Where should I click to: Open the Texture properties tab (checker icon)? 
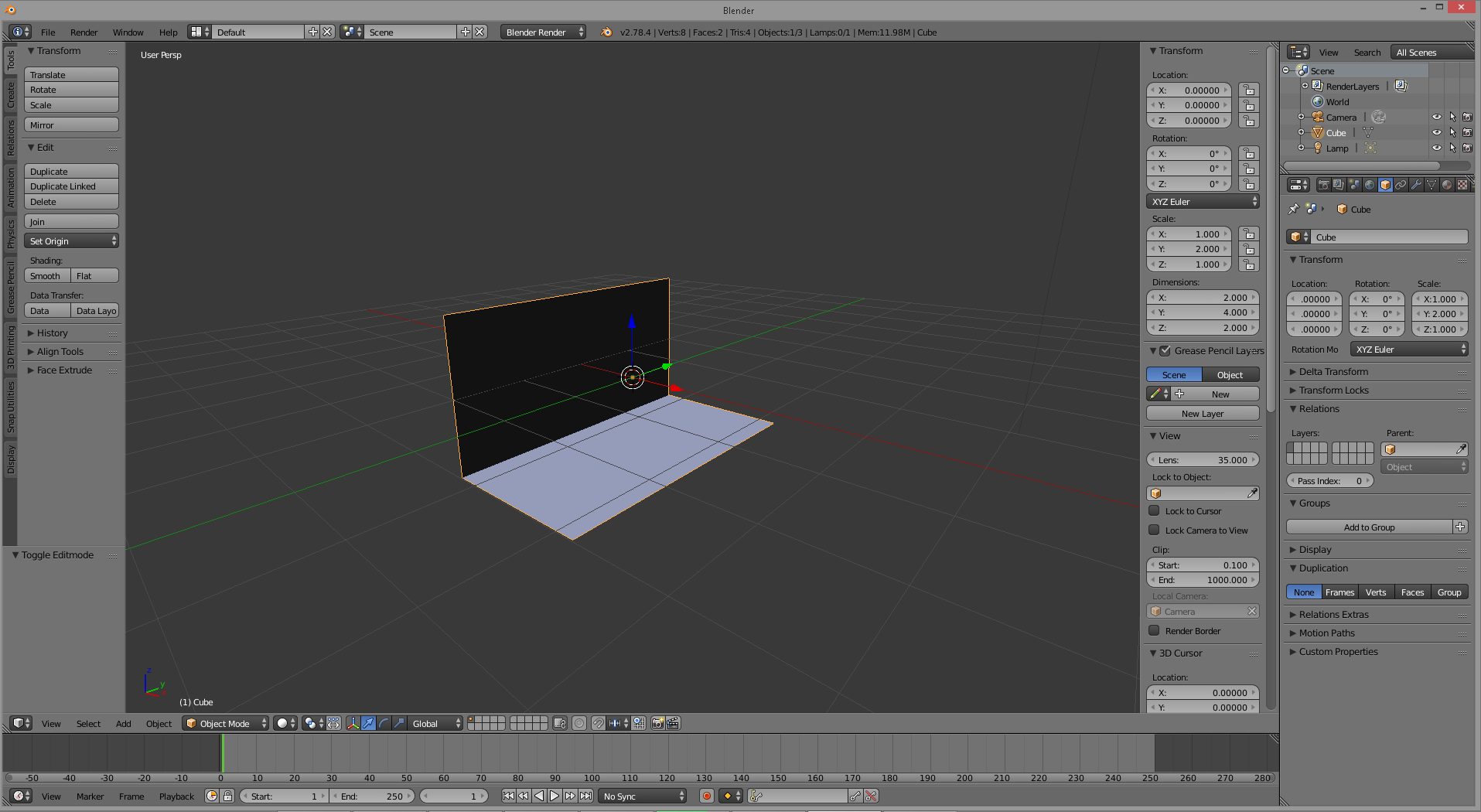click(x=1462, y=185)
